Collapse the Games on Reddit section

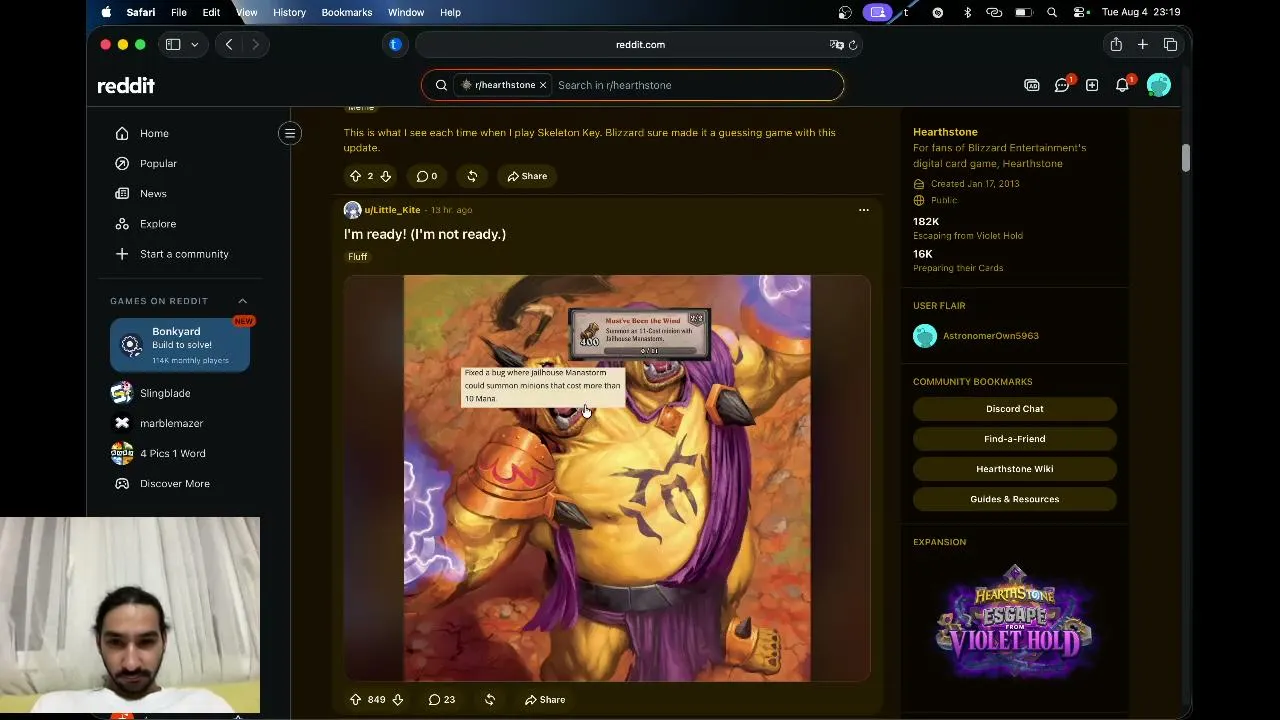click(242, 301)
